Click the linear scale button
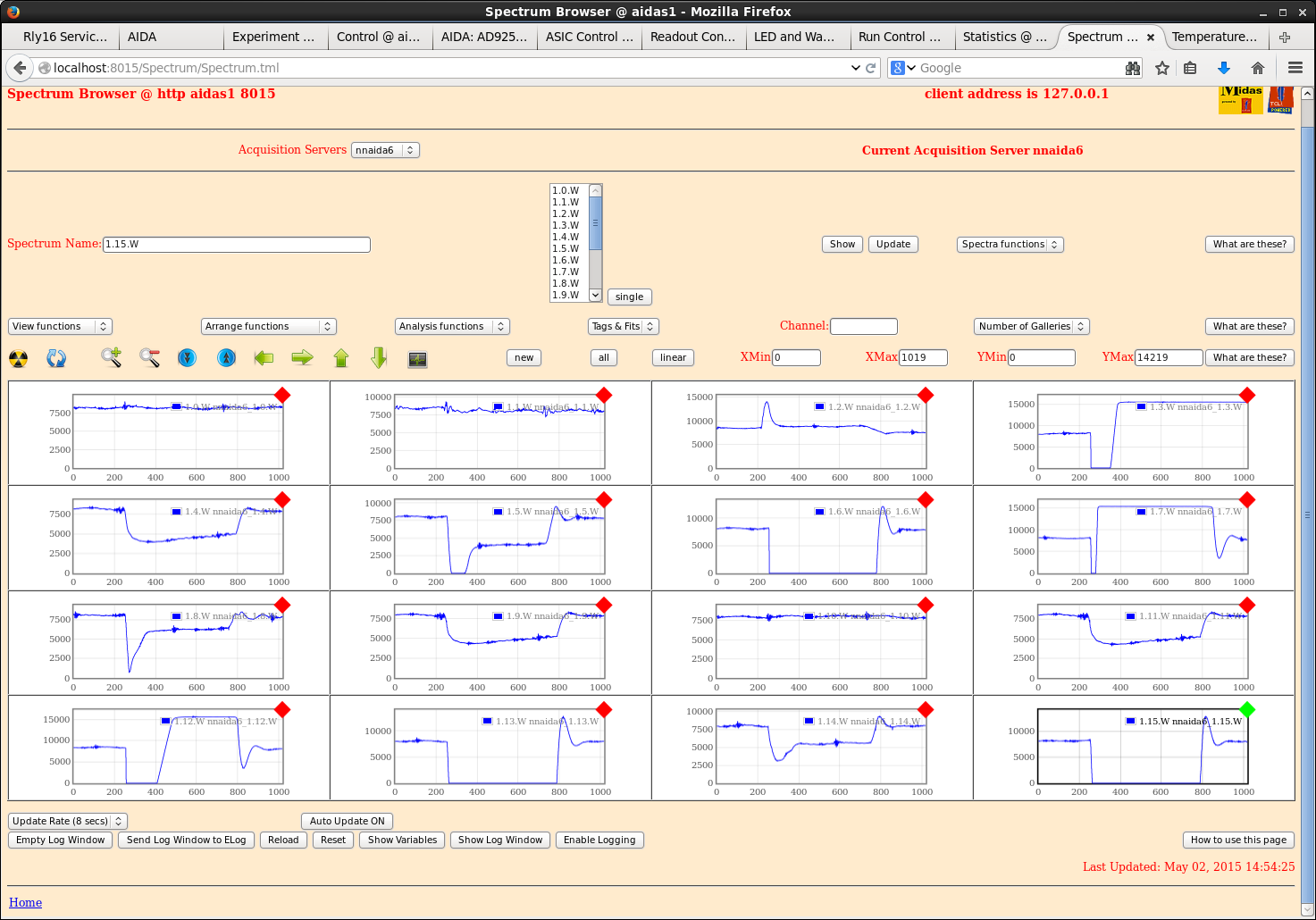 tap(674, 357)
